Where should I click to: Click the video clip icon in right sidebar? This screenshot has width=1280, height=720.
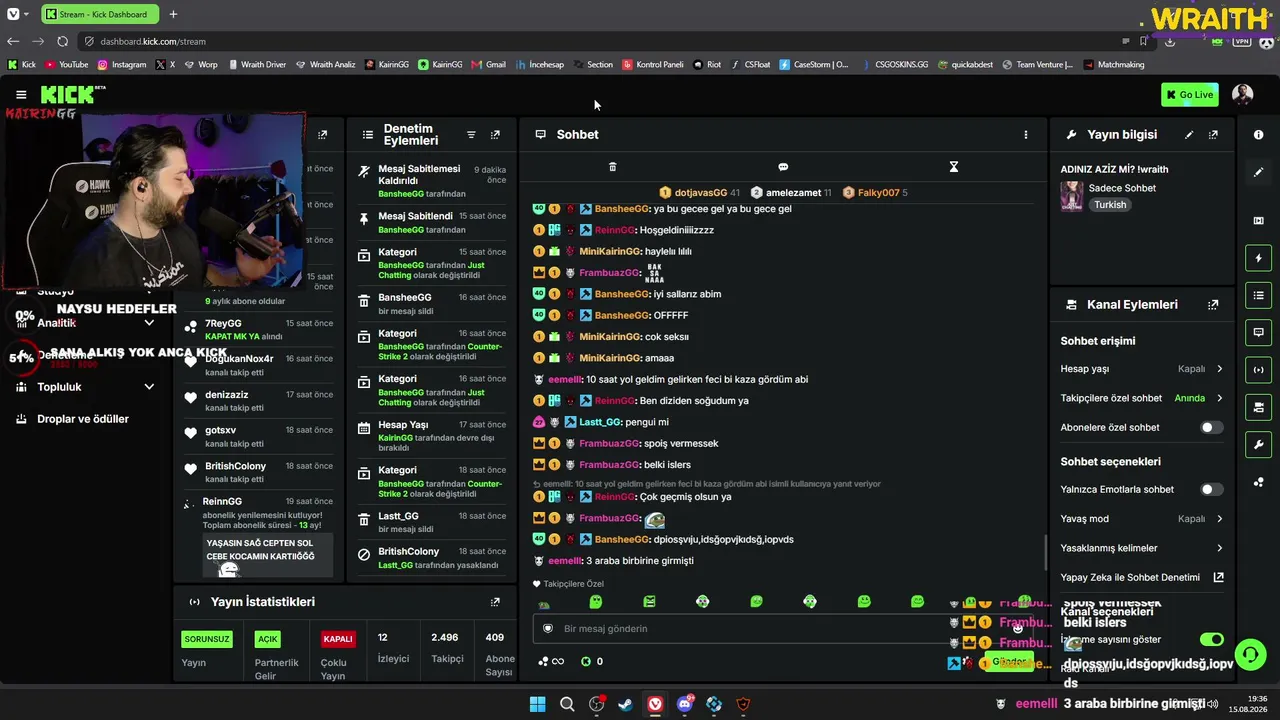[x=1258, y=220]
